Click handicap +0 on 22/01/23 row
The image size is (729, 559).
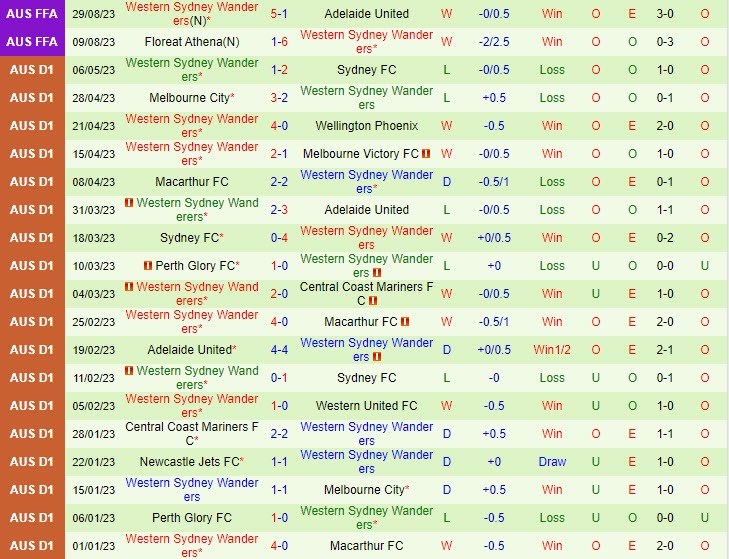[x=494, y=462]
